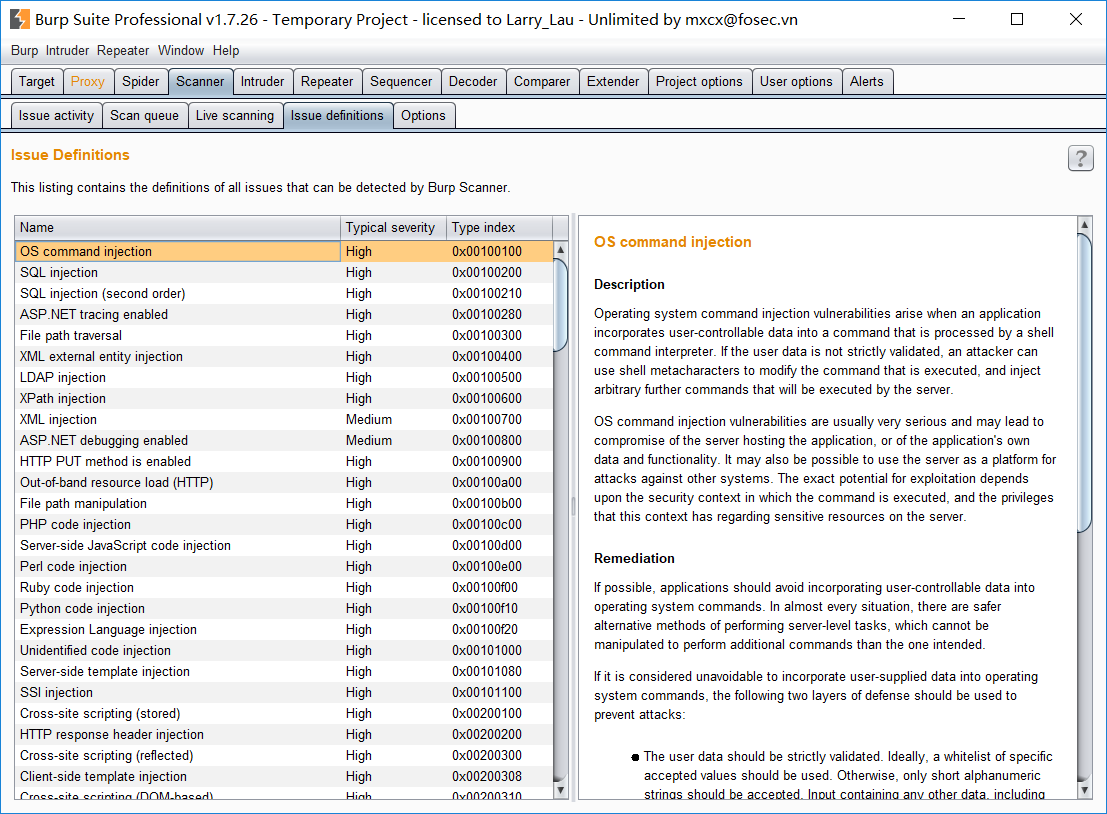Open the Window menu
The width and height of the screenshot is (1107, 814).
point(181,50)
